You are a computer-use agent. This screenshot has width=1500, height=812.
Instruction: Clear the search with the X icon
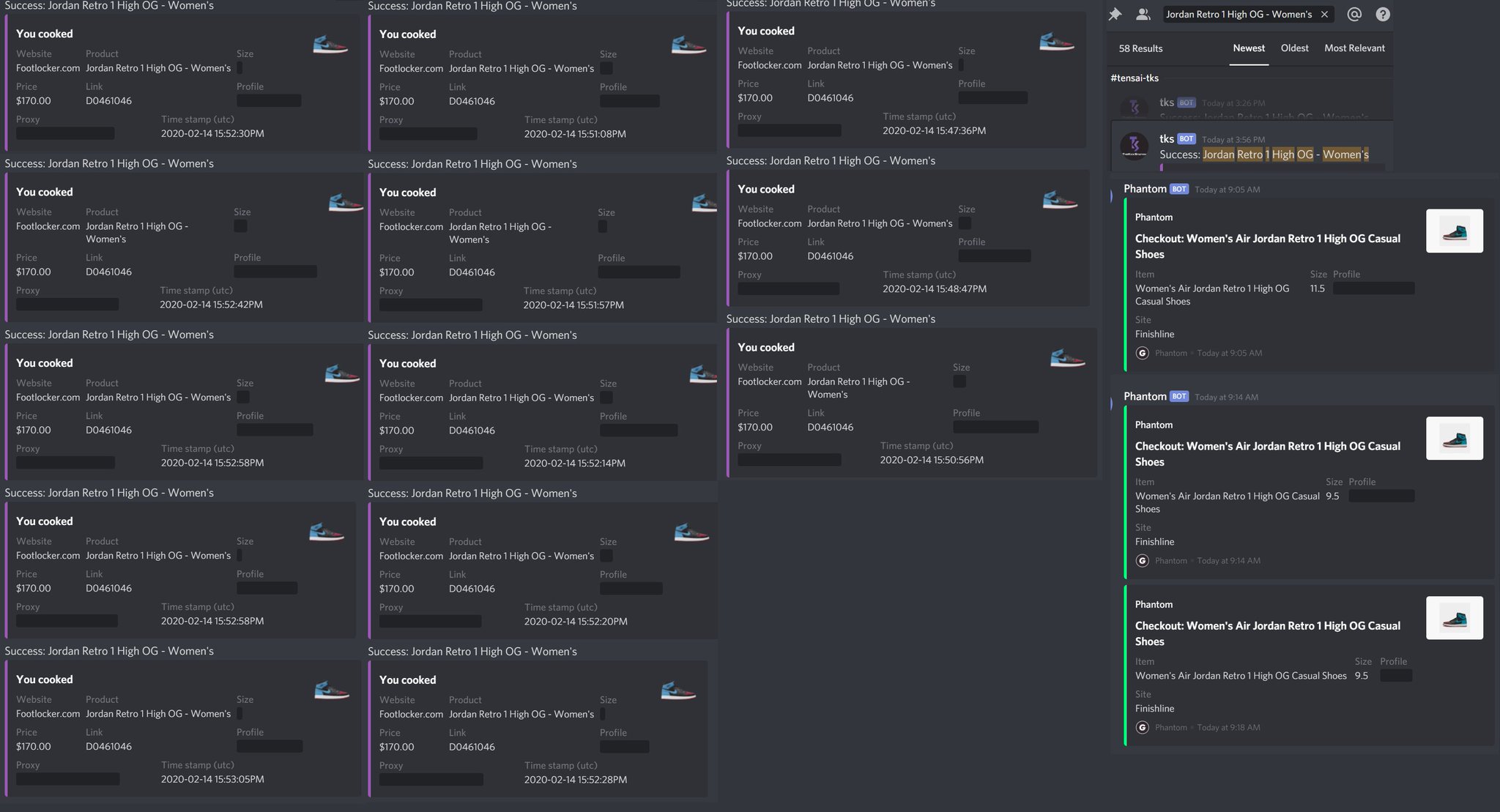[x=1324, y=15]
